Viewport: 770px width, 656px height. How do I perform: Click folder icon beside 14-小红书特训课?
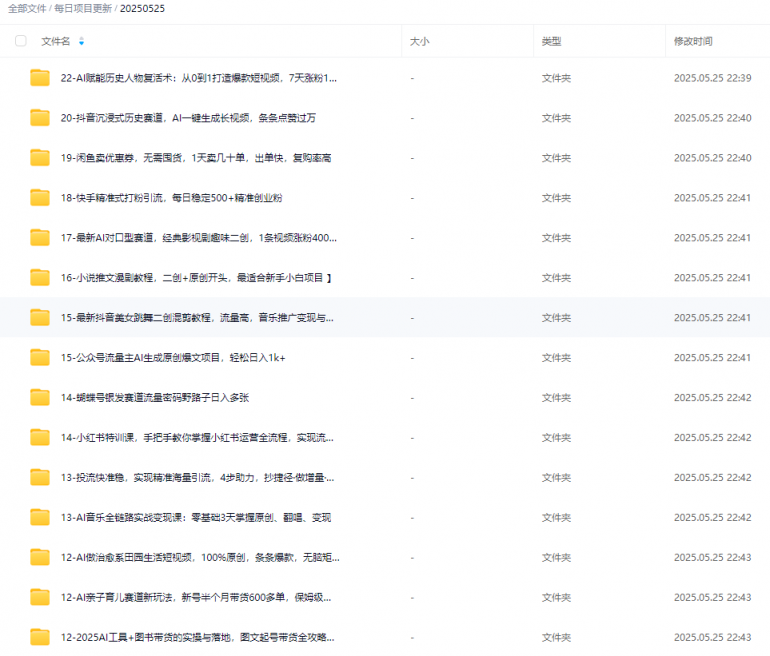pos(40,438)
